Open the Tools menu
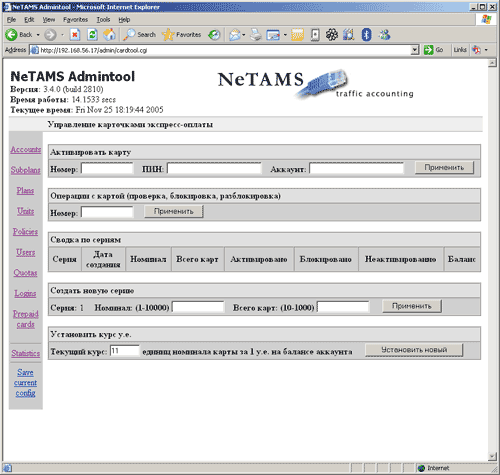500x475 pixels. coord(103,20)
